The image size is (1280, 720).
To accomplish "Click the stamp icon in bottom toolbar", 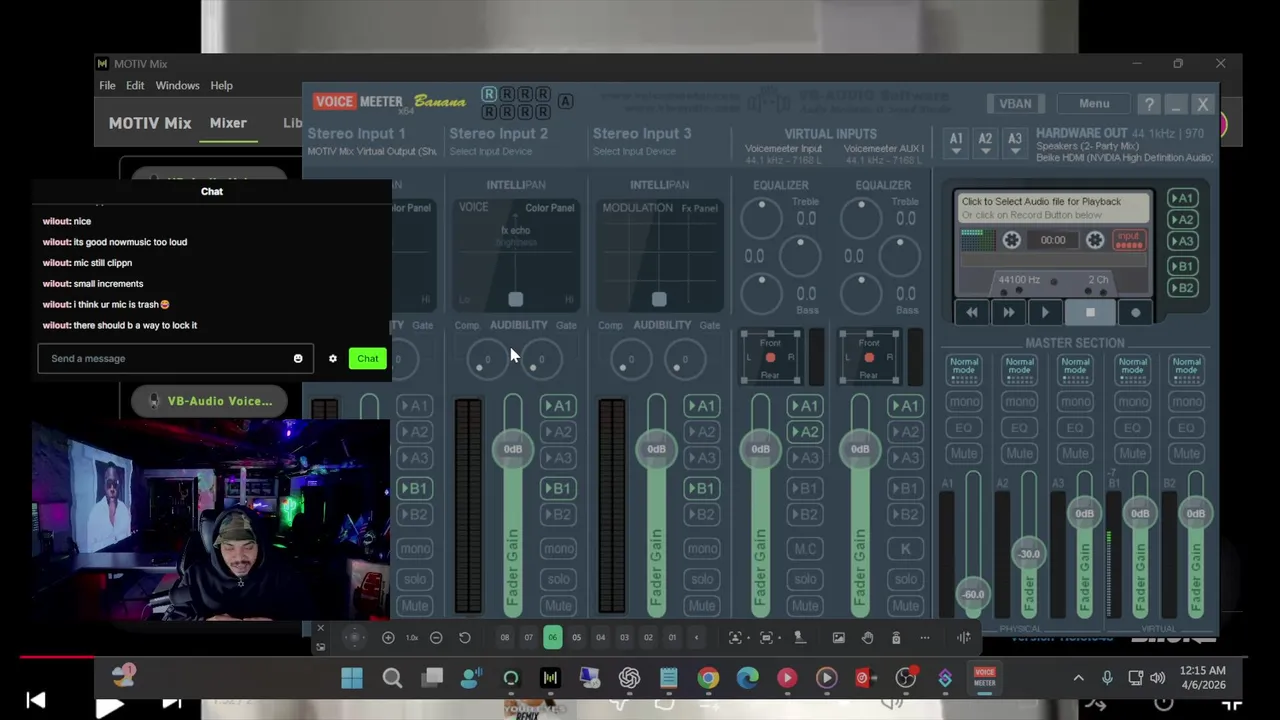I will (799, 638).
